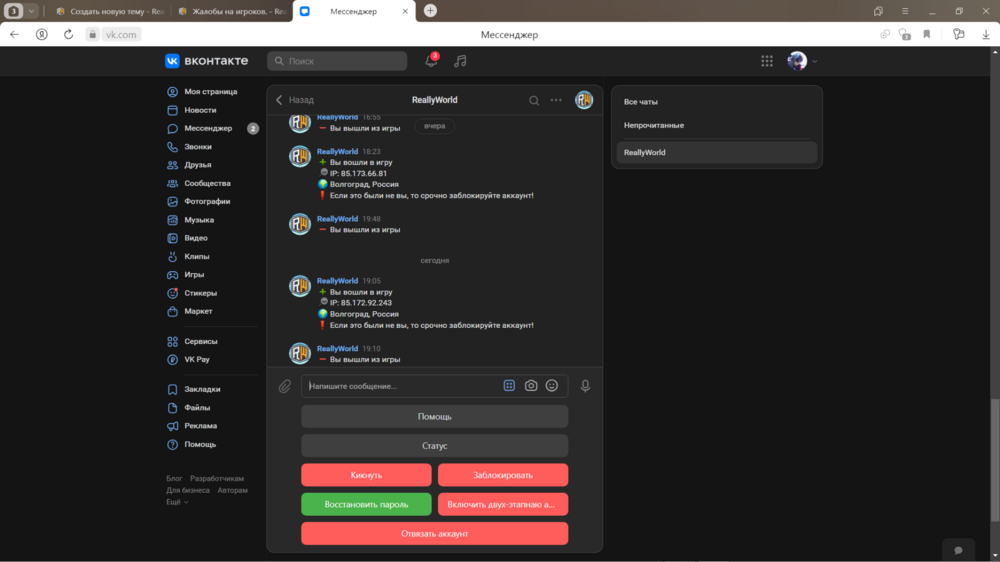Open the Разработчикам footer link
The height and width of the screenshot is (562, 1000).
tap(217, 478)
